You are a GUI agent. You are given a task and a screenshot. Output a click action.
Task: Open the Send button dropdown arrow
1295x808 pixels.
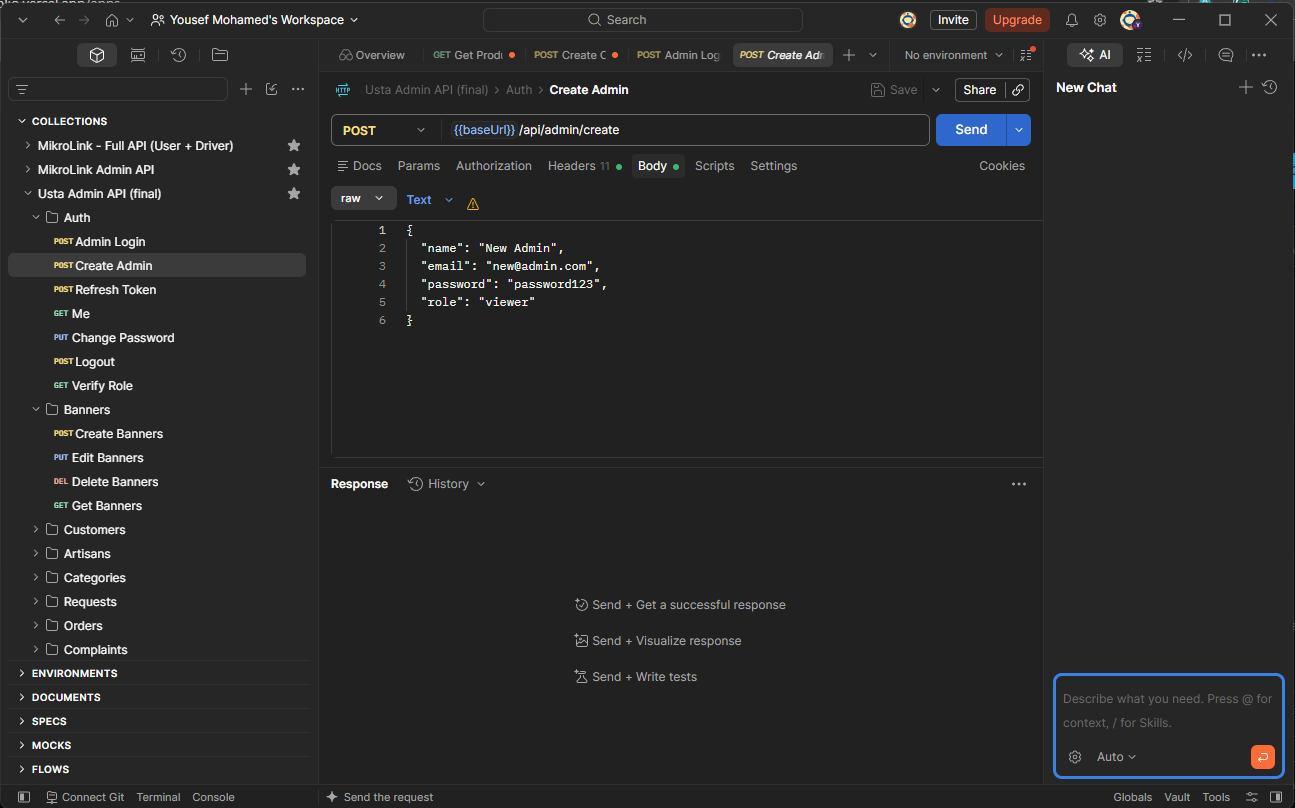tap(1019, 130)
